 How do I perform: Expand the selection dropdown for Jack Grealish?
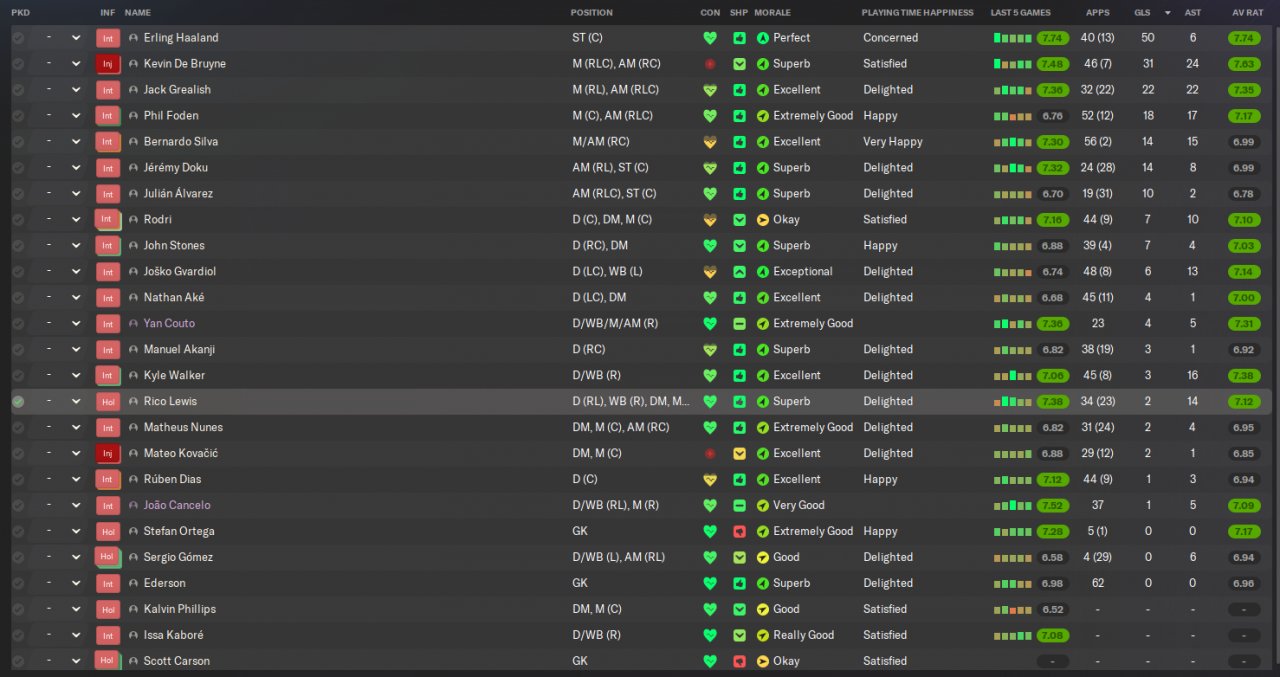click(x=76, y=90)
